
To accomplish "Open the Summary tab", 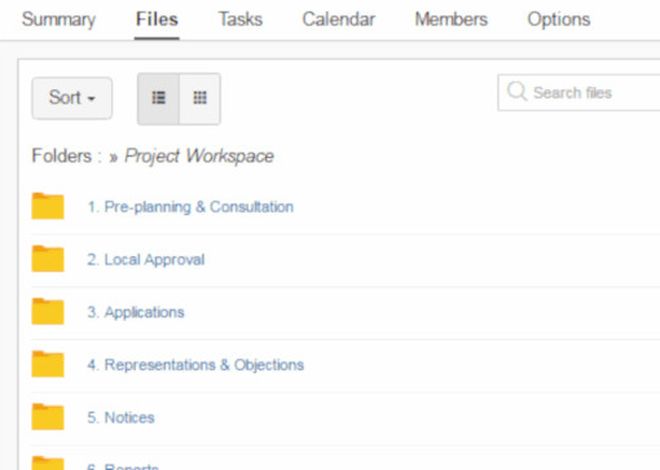I will point(59,19).
